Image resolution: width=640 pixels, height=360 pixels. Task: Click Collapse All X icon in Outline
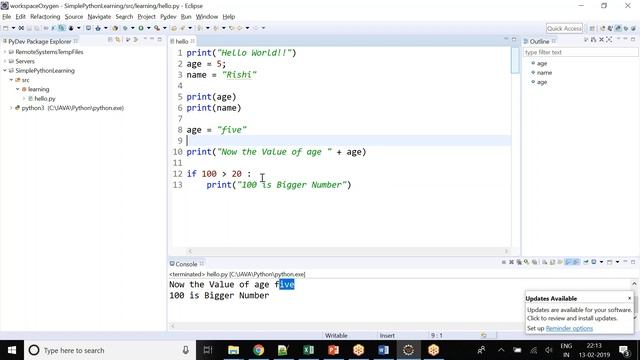point(601,40)
